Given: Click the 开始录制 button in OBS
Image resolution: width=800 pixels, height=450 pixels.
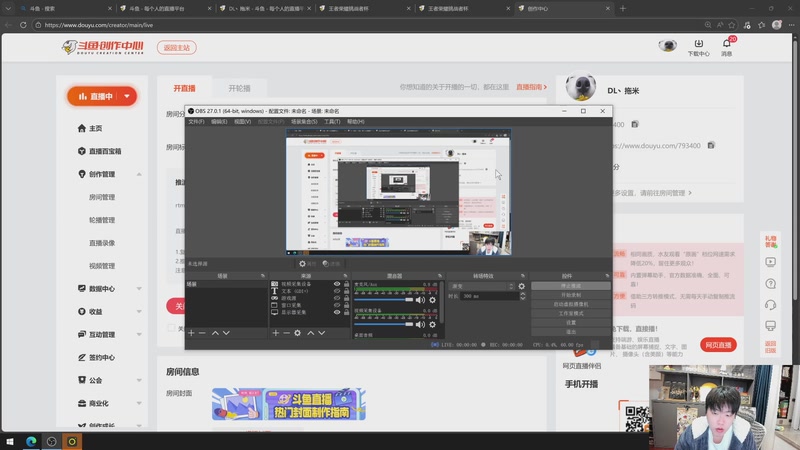Looking at the screenshot, I should 570,295.
